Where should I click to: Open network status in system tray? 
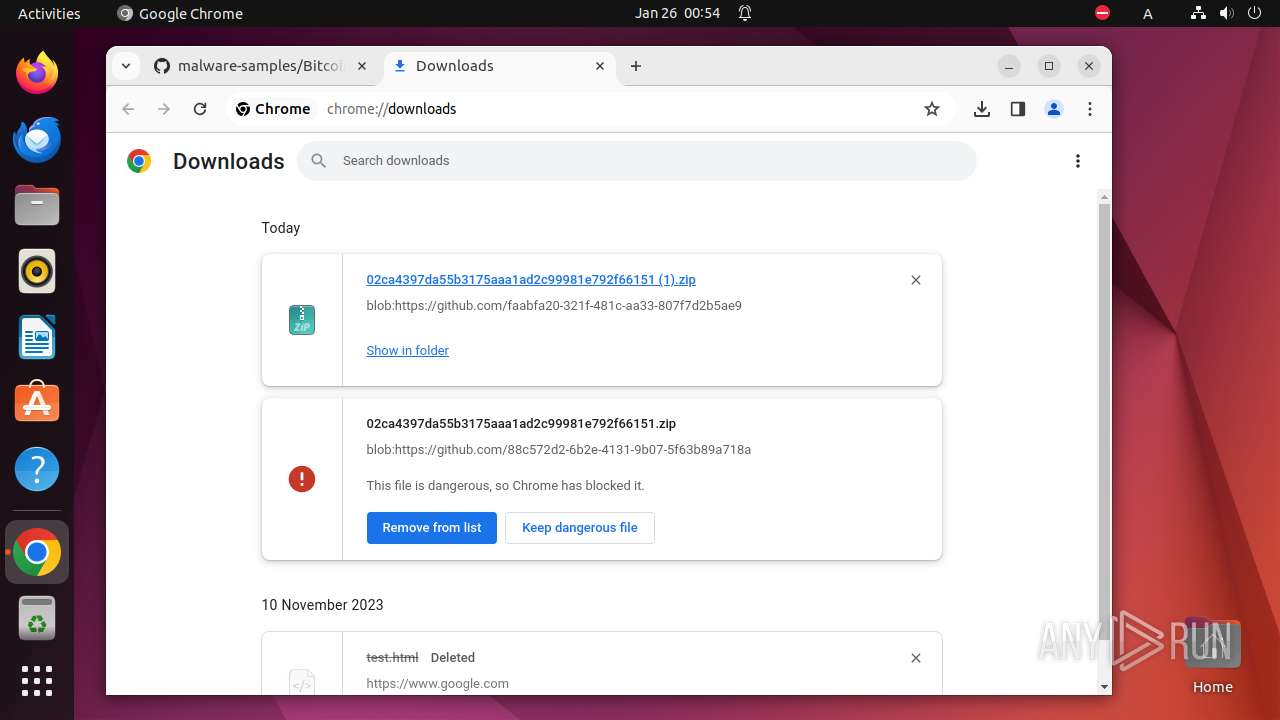click(1199, 13)
